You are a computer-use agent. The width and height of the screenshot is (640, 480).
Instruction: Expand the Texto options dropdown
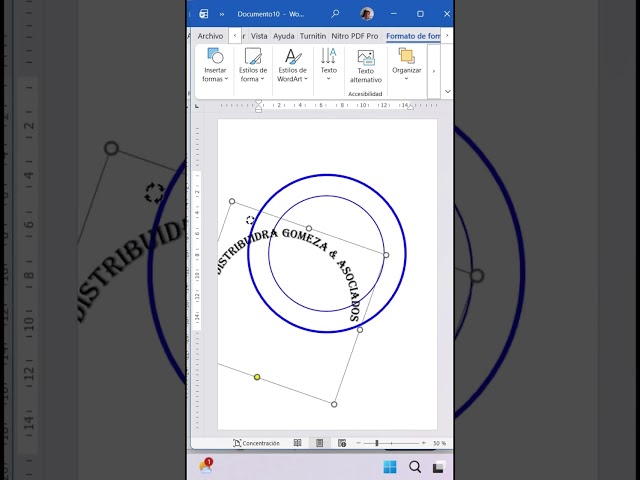pos(328,66)
